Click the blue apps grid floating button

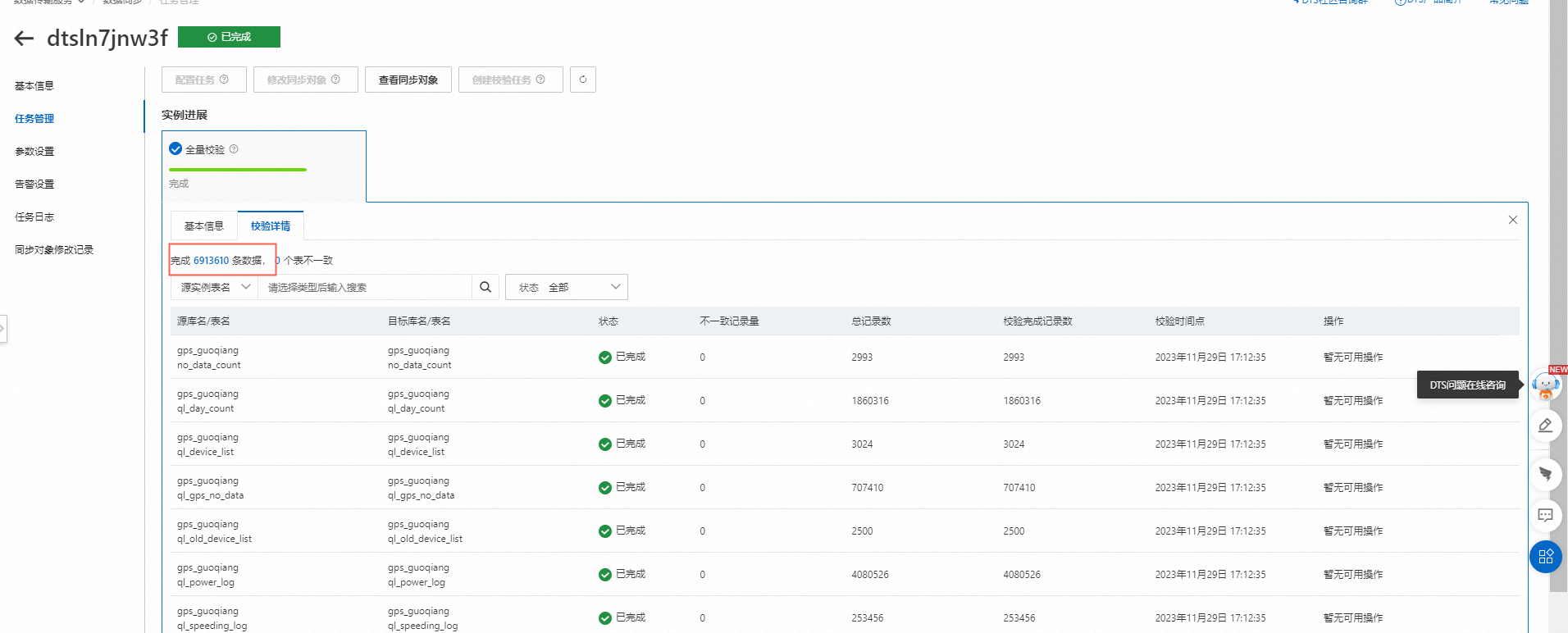[x=1546, y=557]
